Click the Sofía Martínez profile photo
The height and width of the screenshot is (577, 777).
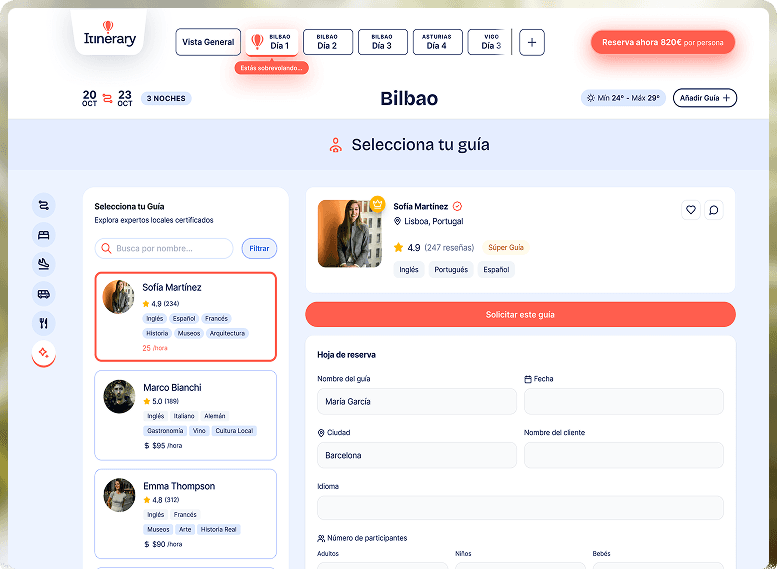coord(350,233)
